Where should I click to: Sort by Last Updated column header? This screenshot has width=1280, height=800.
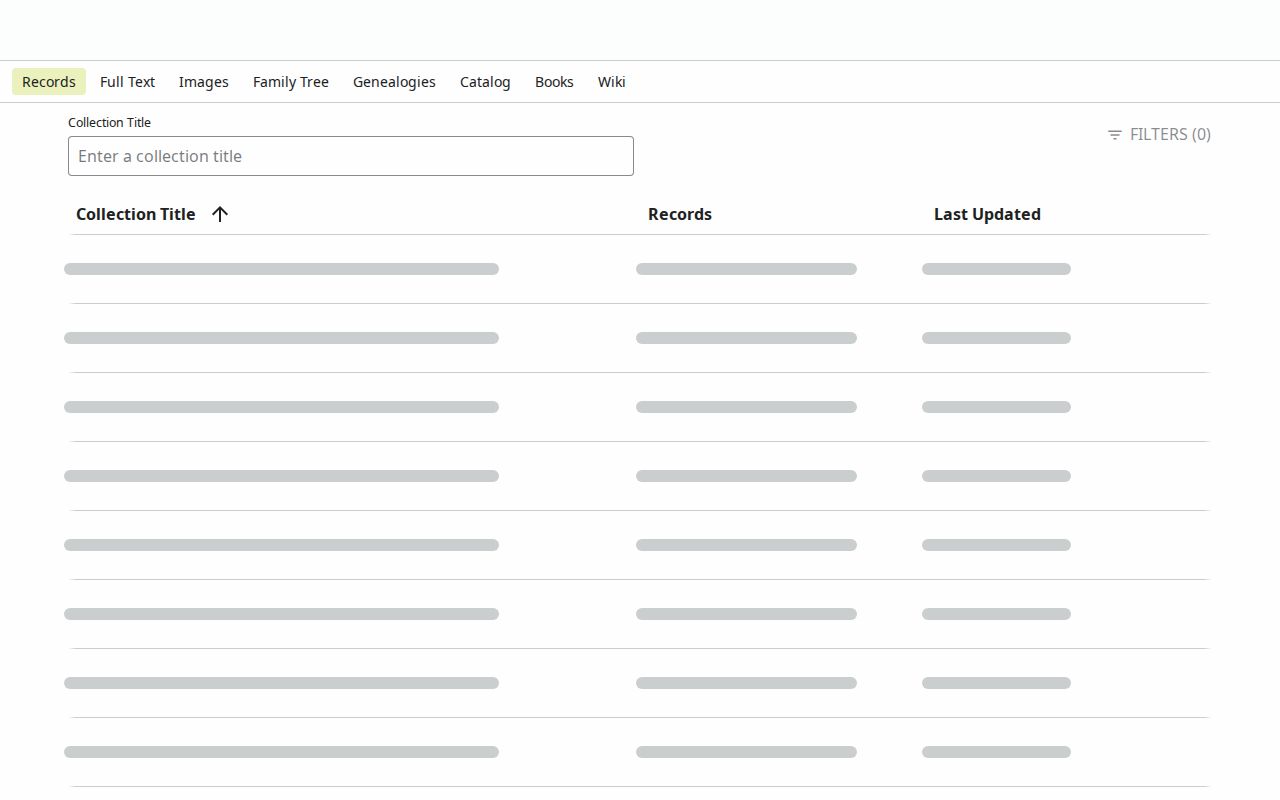pos(987,214)
